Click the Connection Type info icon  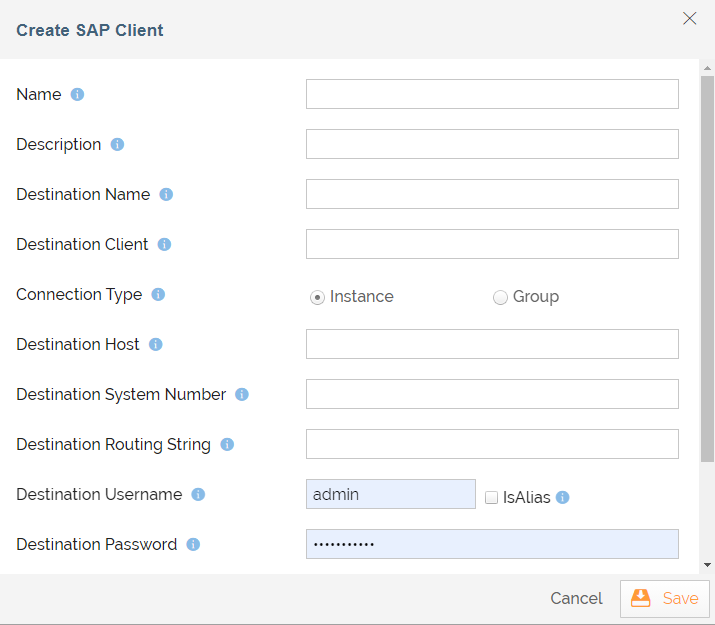pos(158,294)
